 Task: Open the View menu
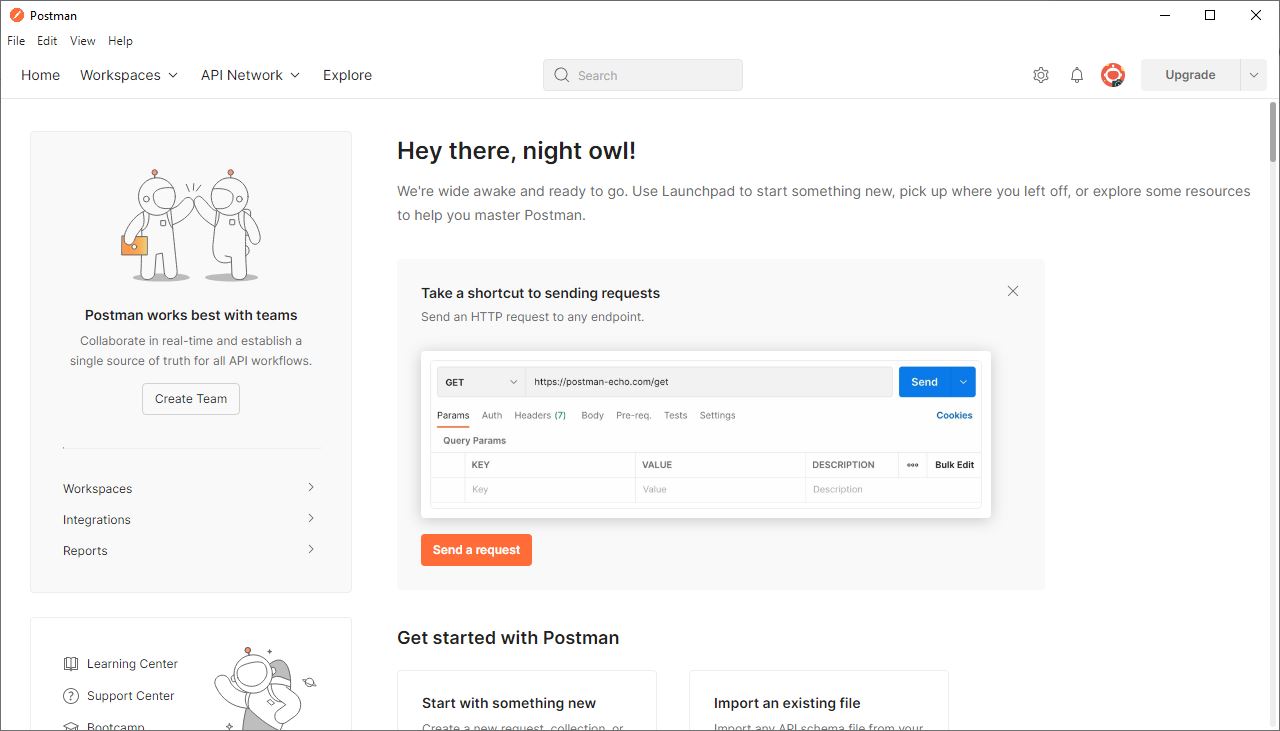tap(83, 41)
